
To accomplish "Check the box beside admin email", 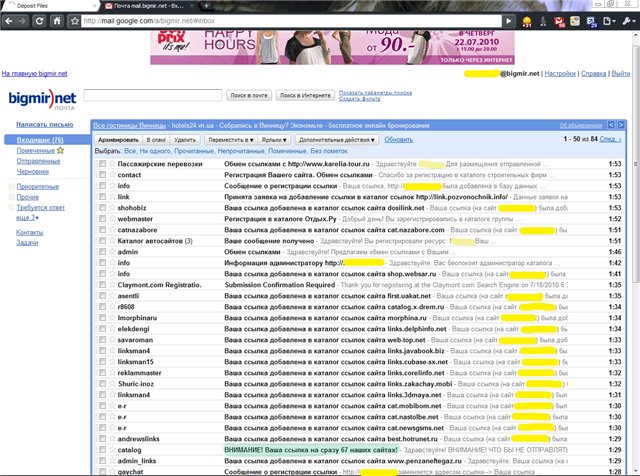I will [101, 251].
